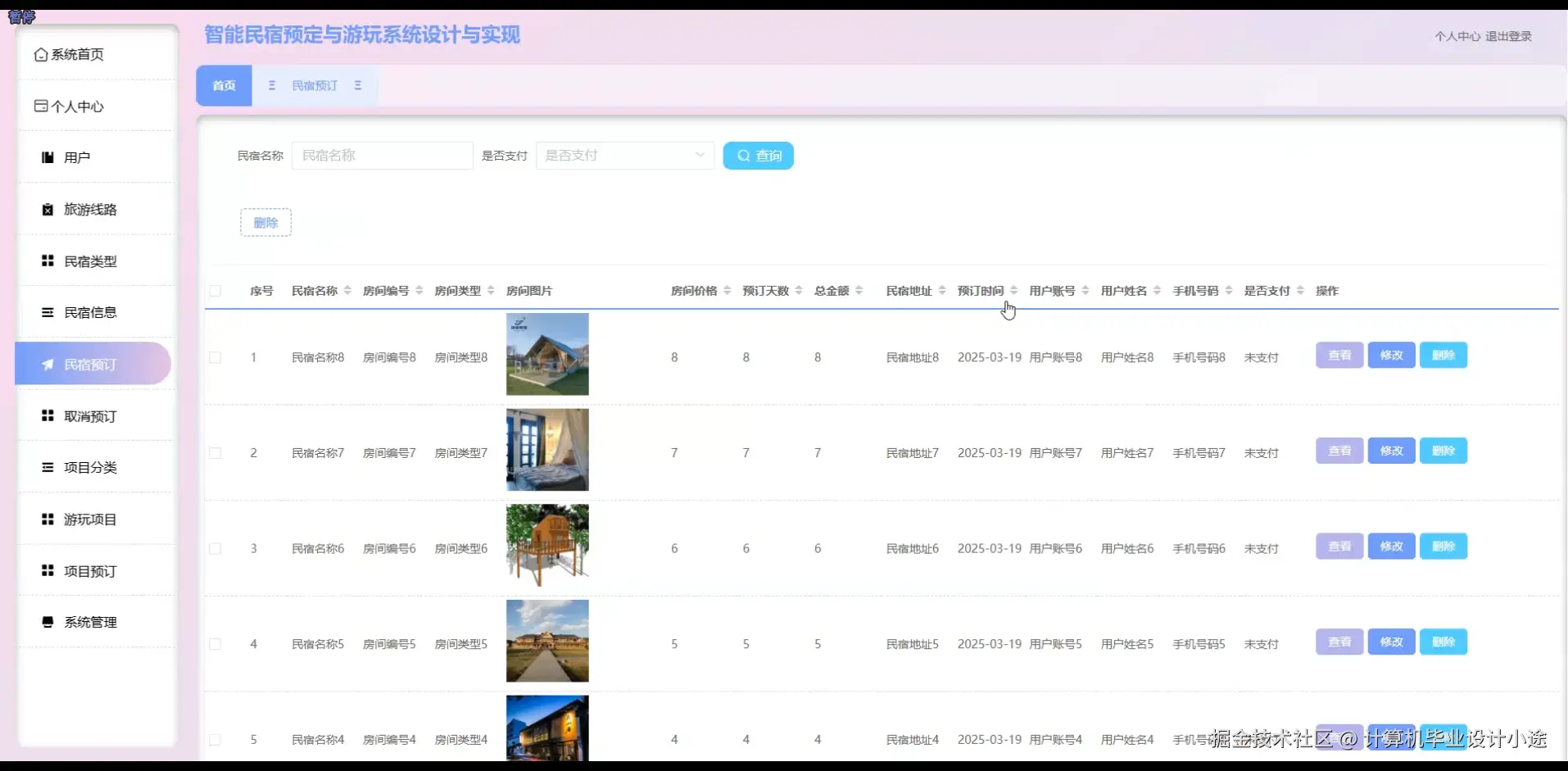This screenshot has height=771, width=1568.
Task: Select the 民宿预订 tab at top
Action: (x=315, y=85)
